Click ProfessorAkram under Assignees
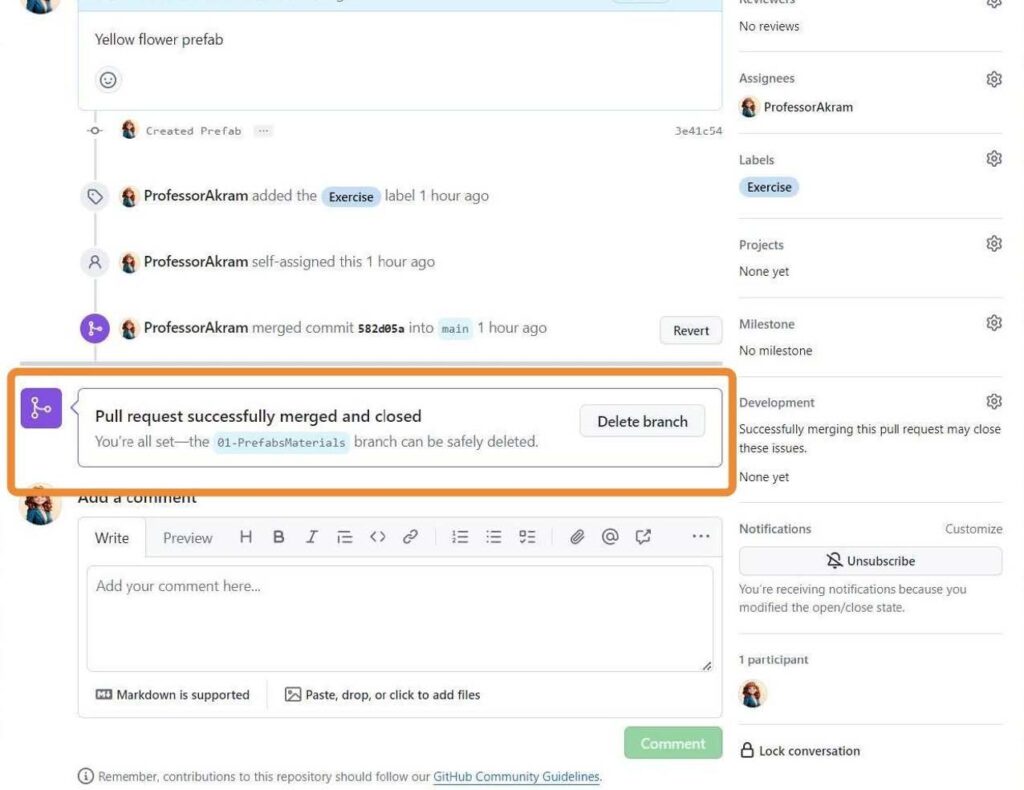 pos(808,107)
